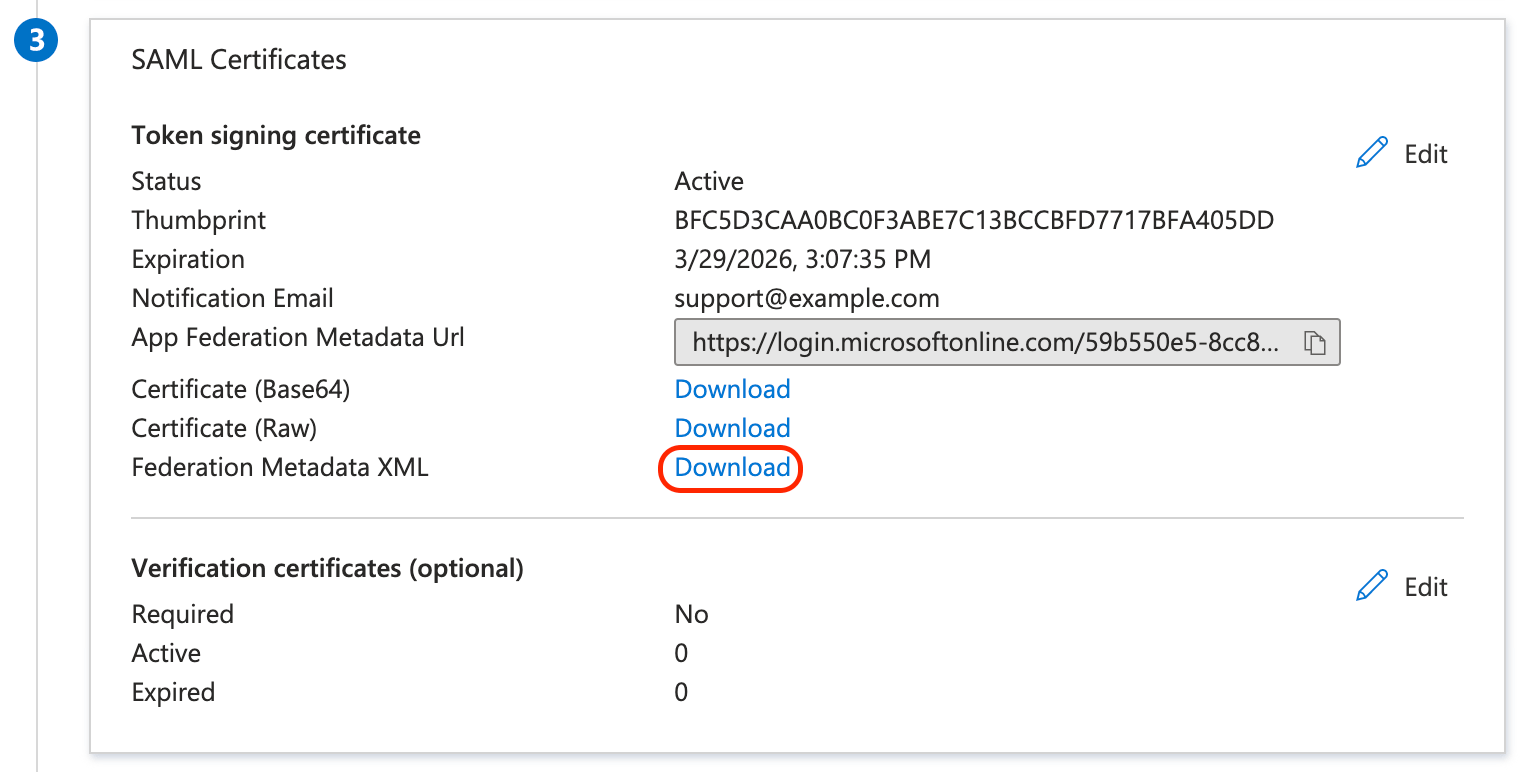1530x772 pixels.
Task: Click the App Federation Metadata Url field
Action: click(1000, 341)
